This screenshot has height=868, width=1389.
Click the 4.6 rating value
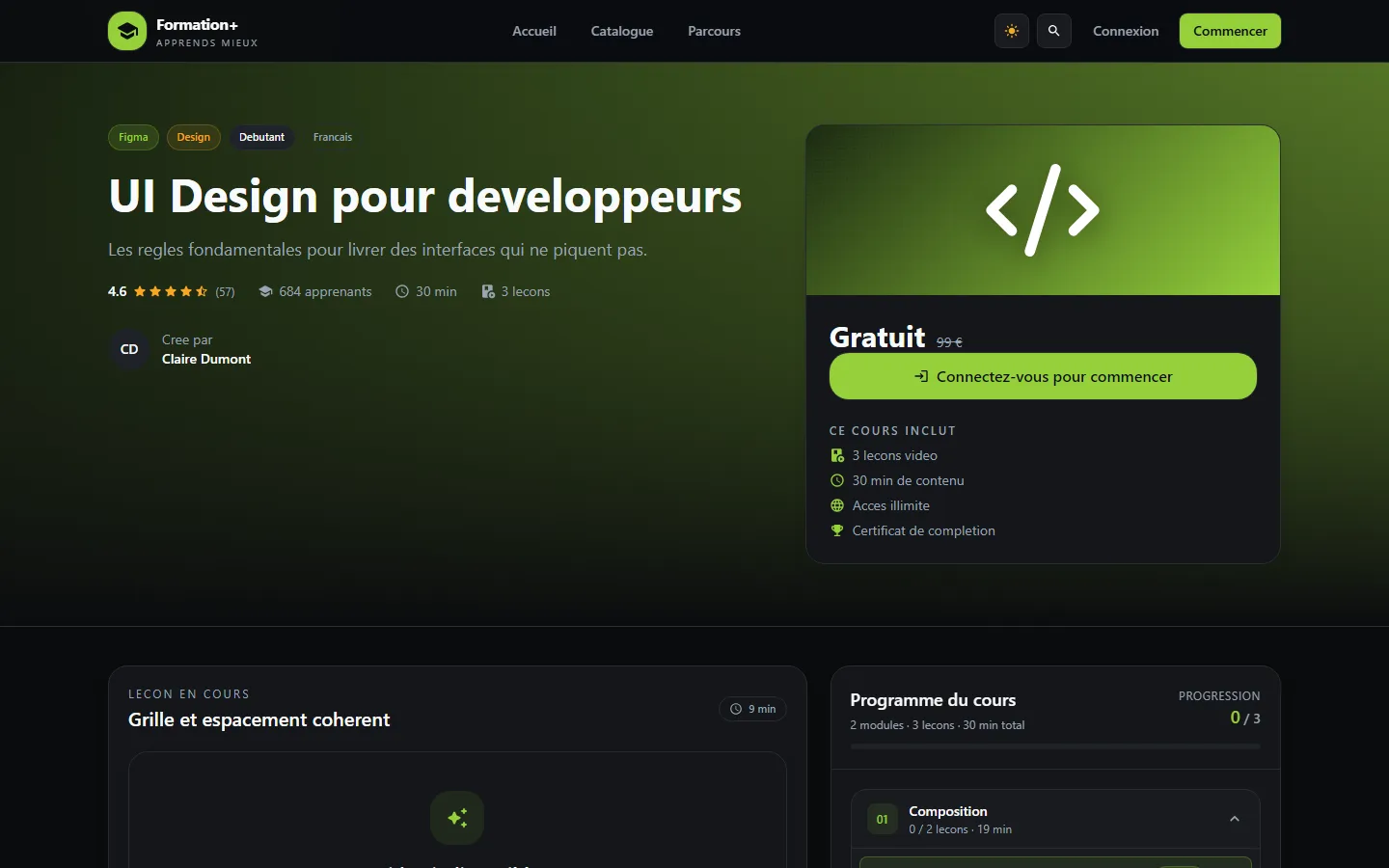point(118,291)
